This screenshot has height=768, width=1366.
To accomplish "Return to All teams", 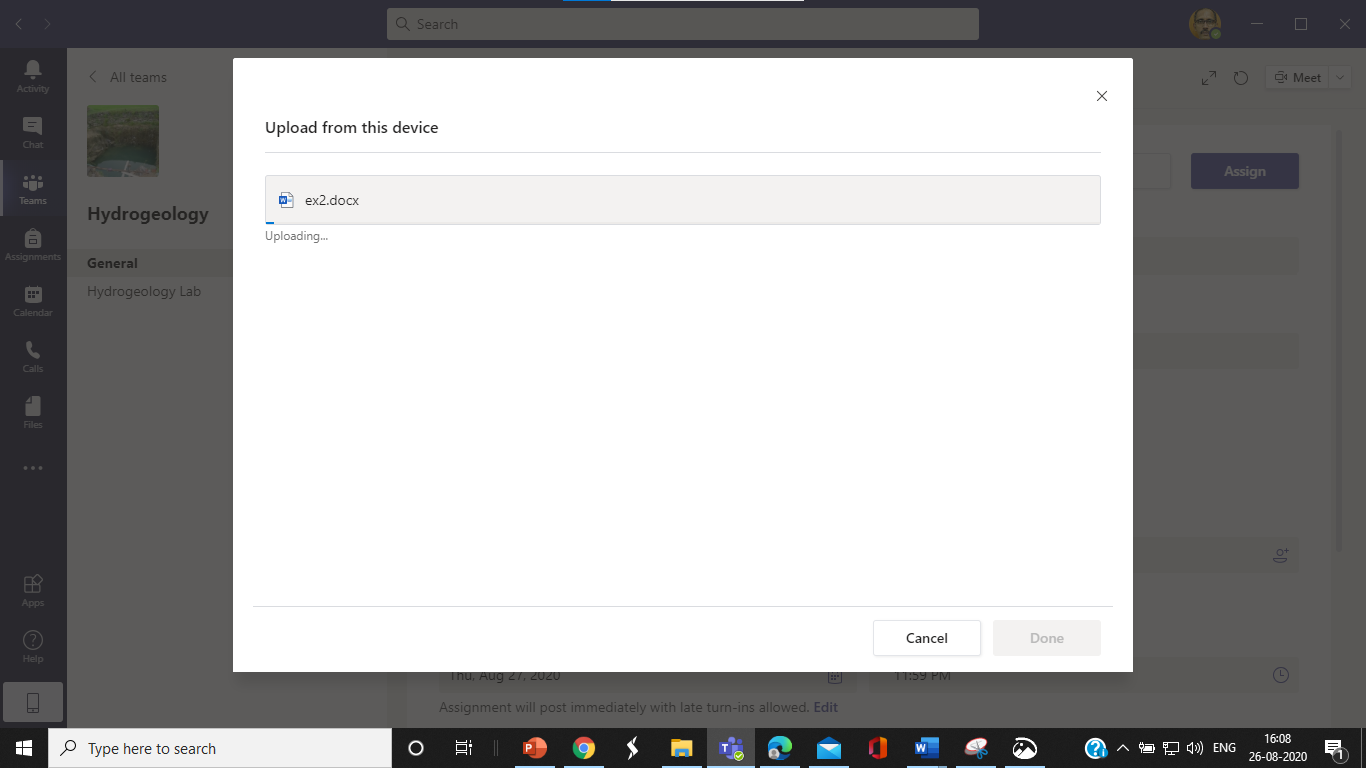I will 127,77.
